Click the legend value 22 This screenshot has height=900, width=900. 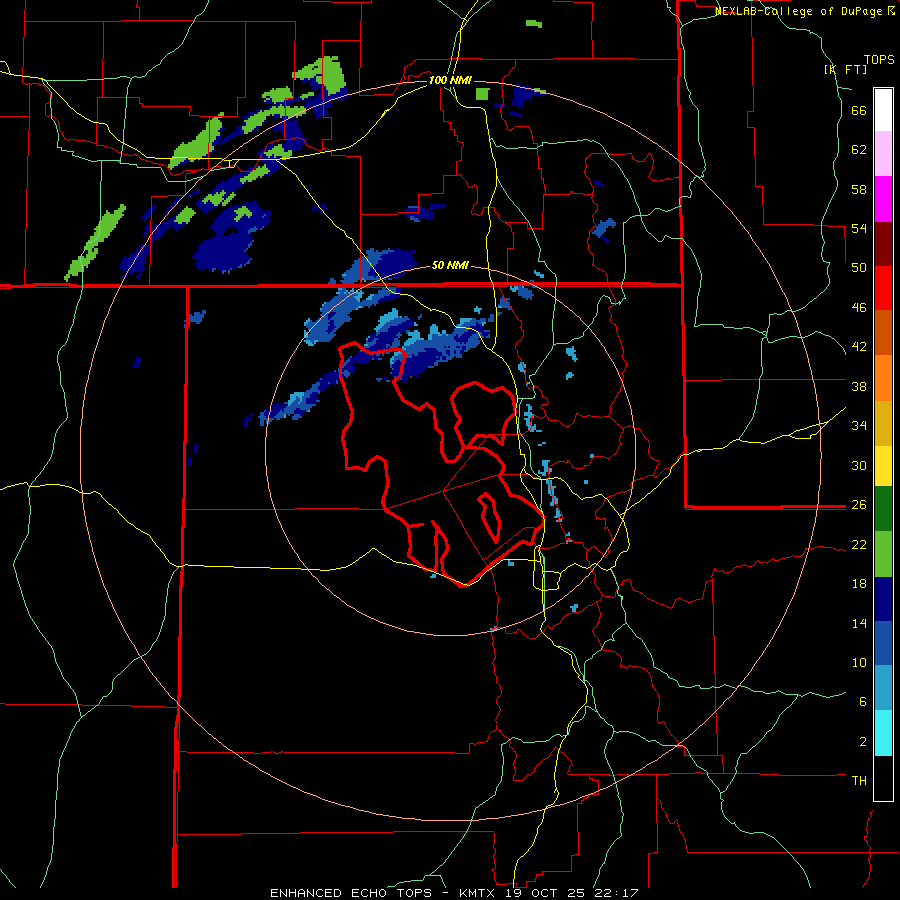[x=859, y=544]
